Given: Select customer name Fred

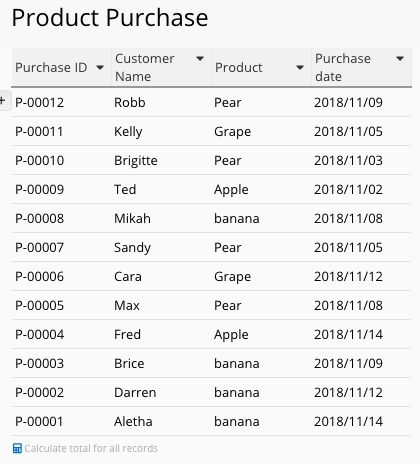Looking at the screenshot, I should click(127, 335).
